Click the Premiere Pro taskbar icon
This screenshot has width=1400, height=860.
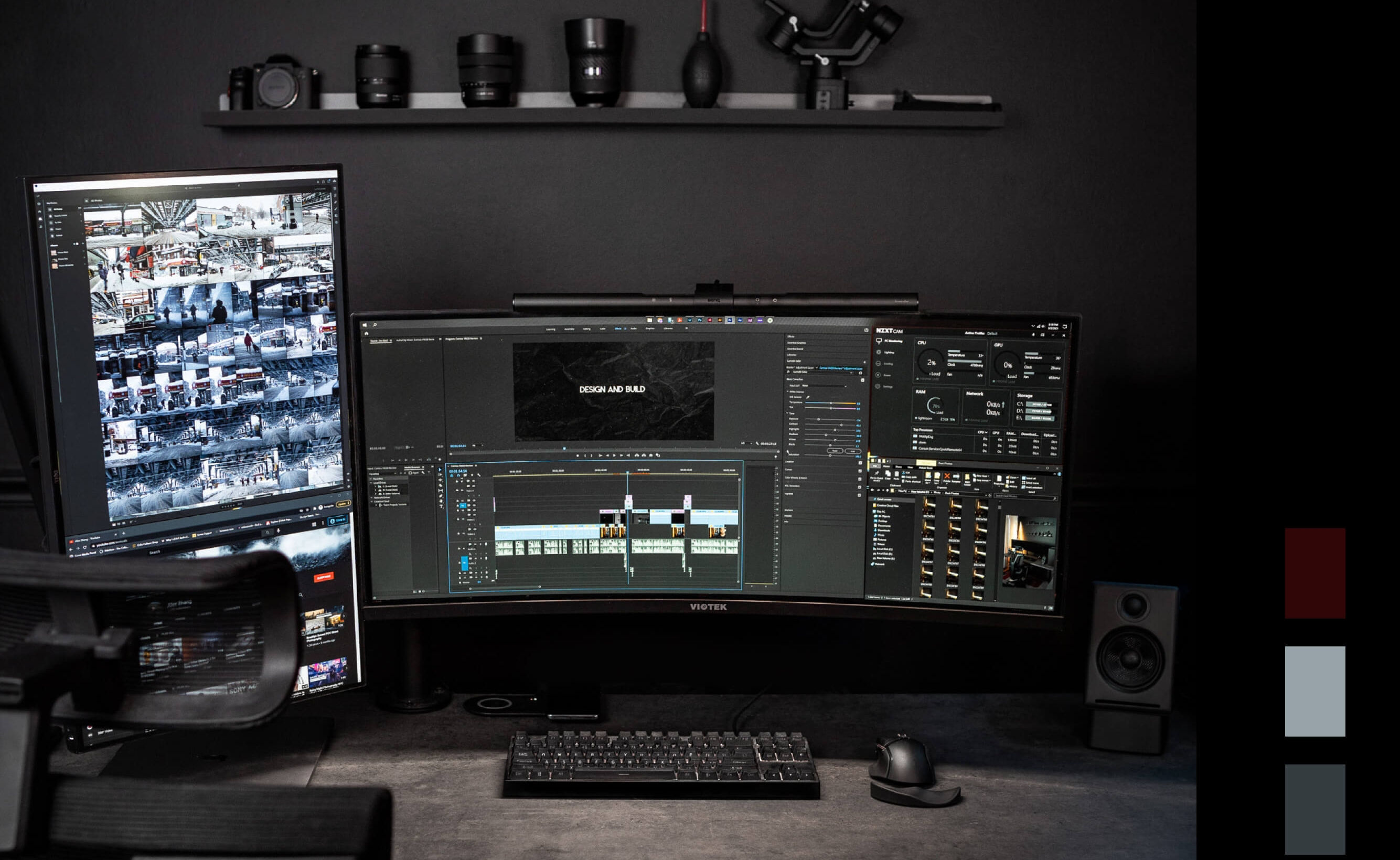(730, 320)
